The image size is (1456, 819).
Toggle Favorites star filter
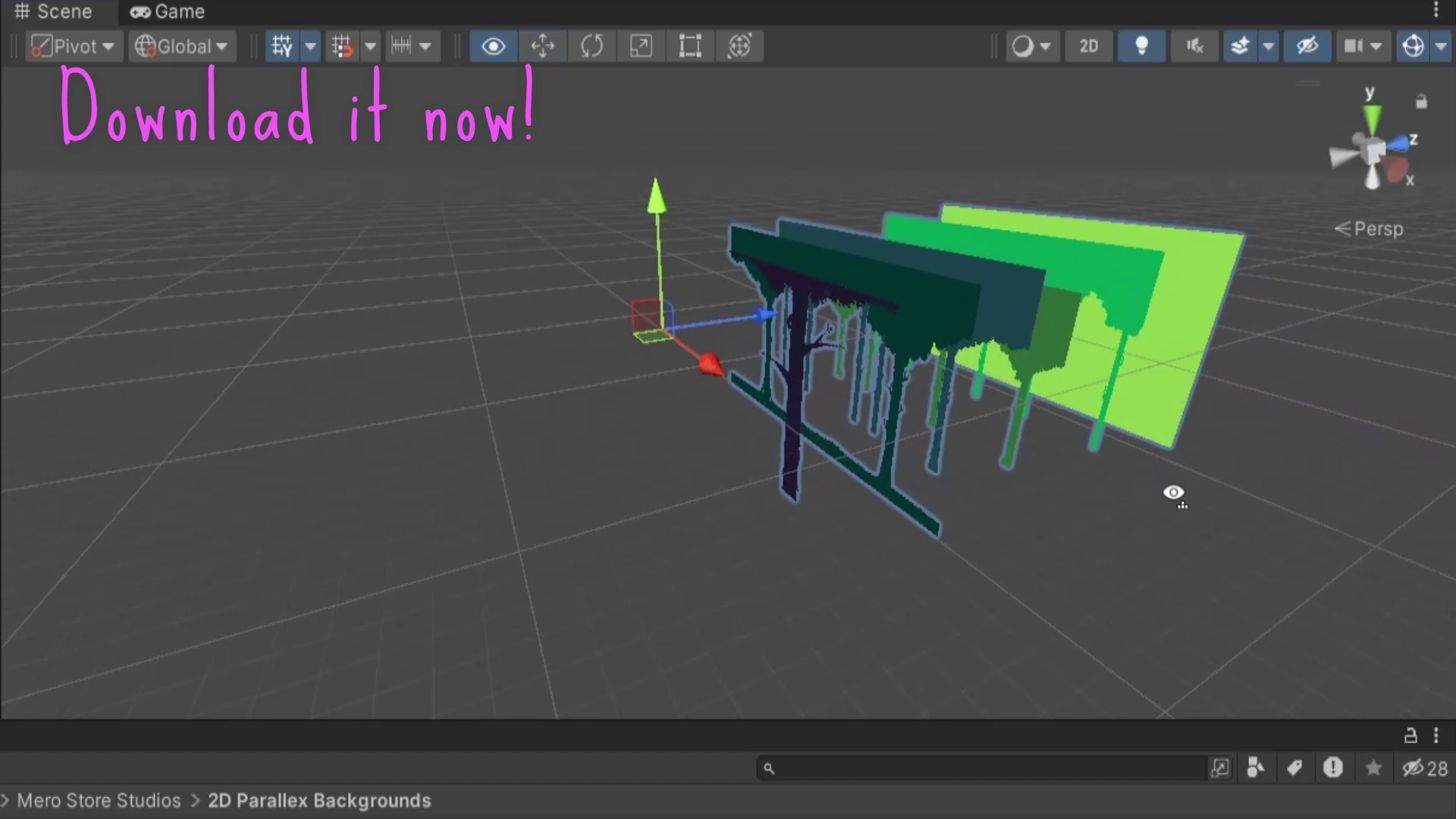coord(1373,768)
